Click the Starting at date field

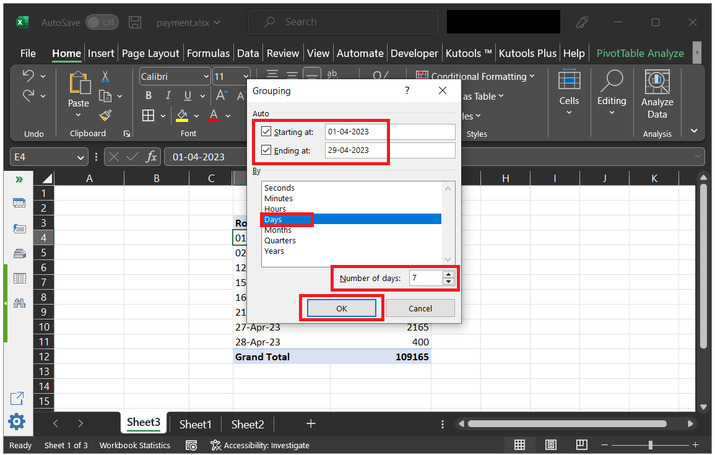point(390,132)
